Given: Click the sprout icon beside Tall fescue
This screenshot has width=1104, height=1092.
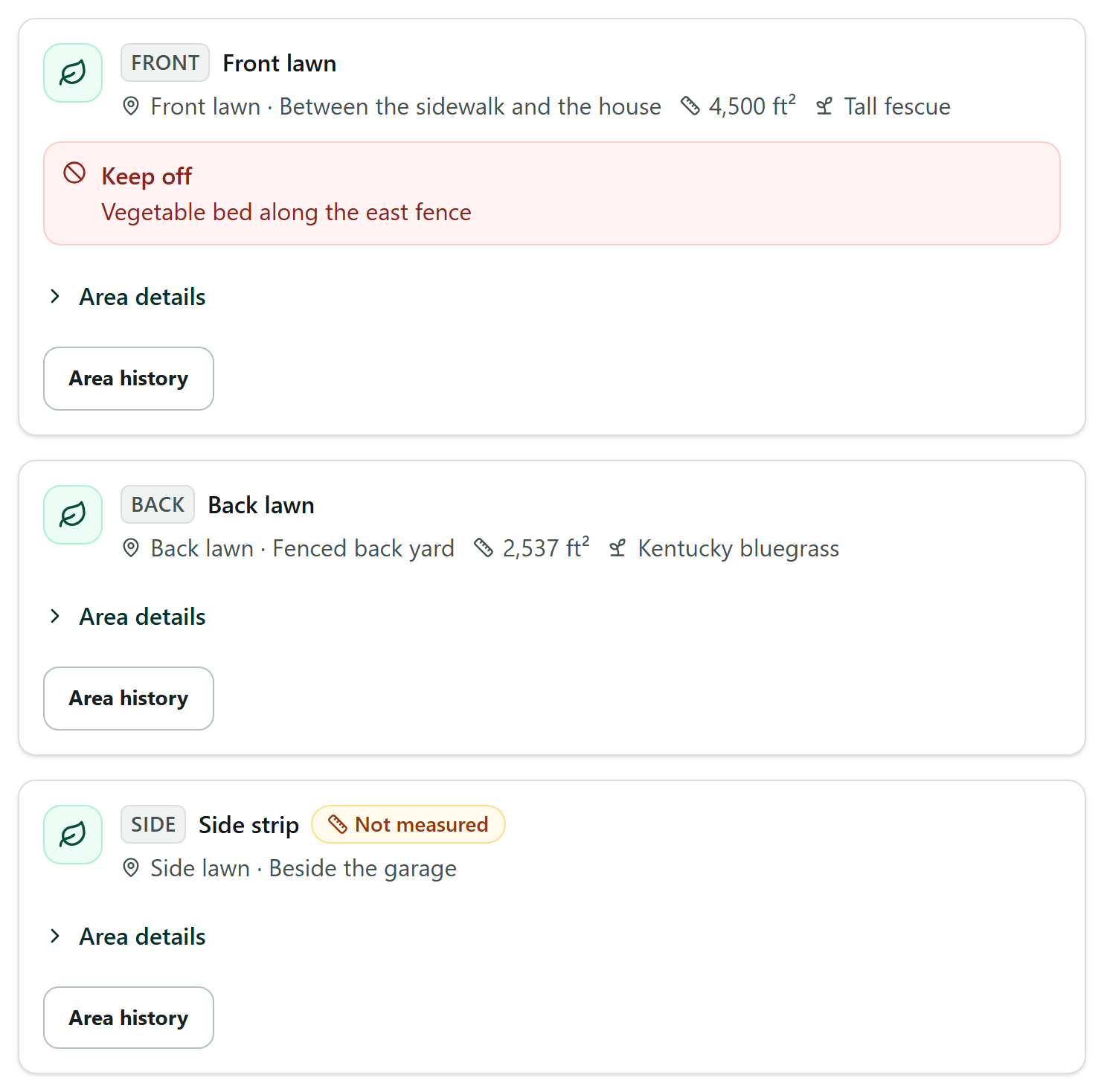Looking at the screenshot, I should tap(824, 106).
